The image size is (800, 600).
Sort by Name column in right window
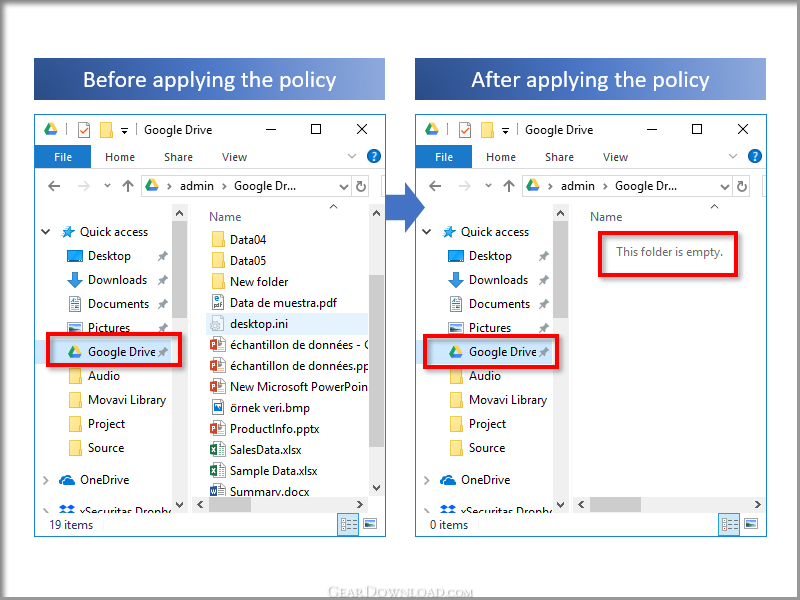(x=606, y=217)
